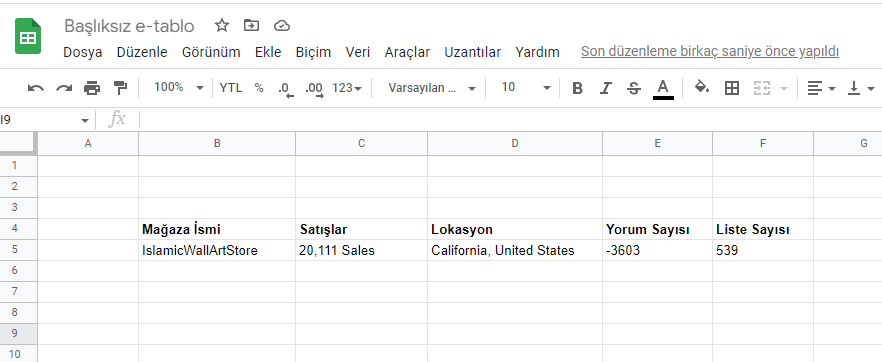Image resolution: width=882 pixels, height=362 pixels.
Task: Select column E header
Action: click(x=658, y=143)
